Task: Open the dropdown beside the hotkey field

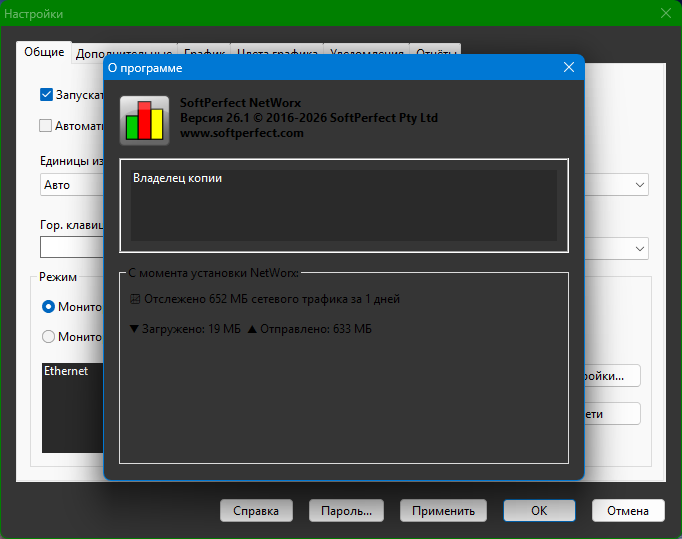Action: point(639,248)
